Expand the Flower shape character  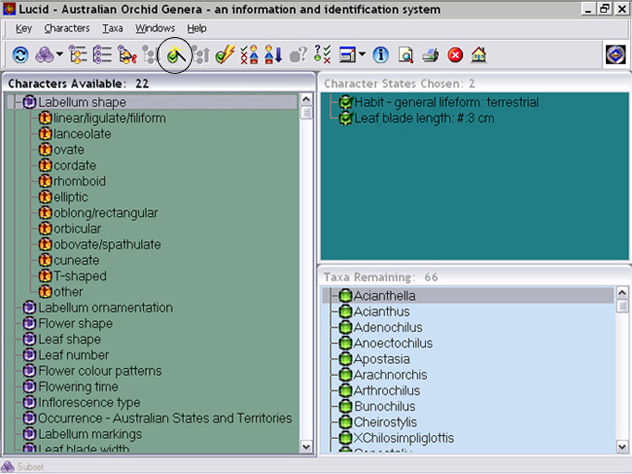click(x=29, y=324)
